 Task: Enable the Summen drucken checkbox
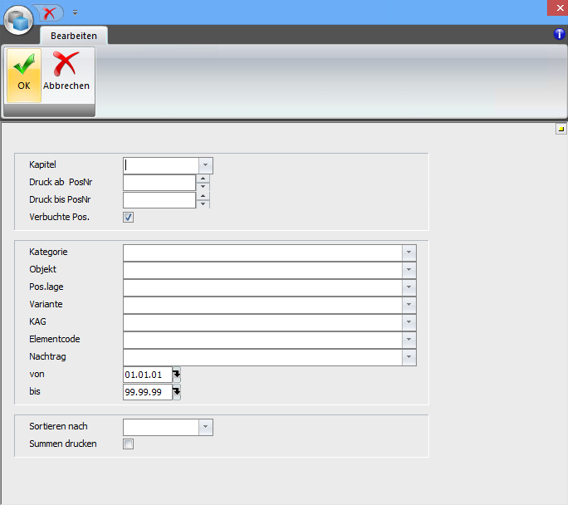pos(128,444)
